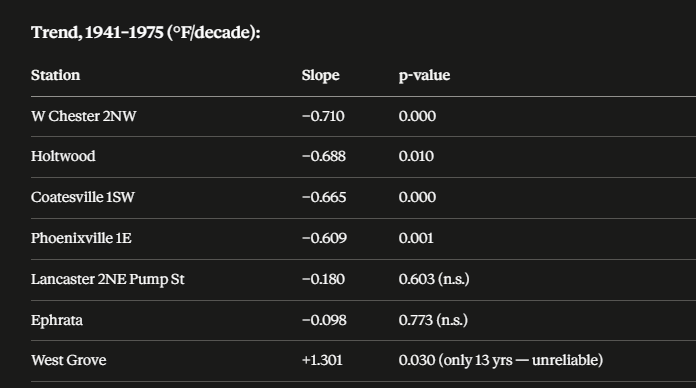Screen dimensions: 696x388
Task: Select the West Grove station cell
Action: pos(69,360)
